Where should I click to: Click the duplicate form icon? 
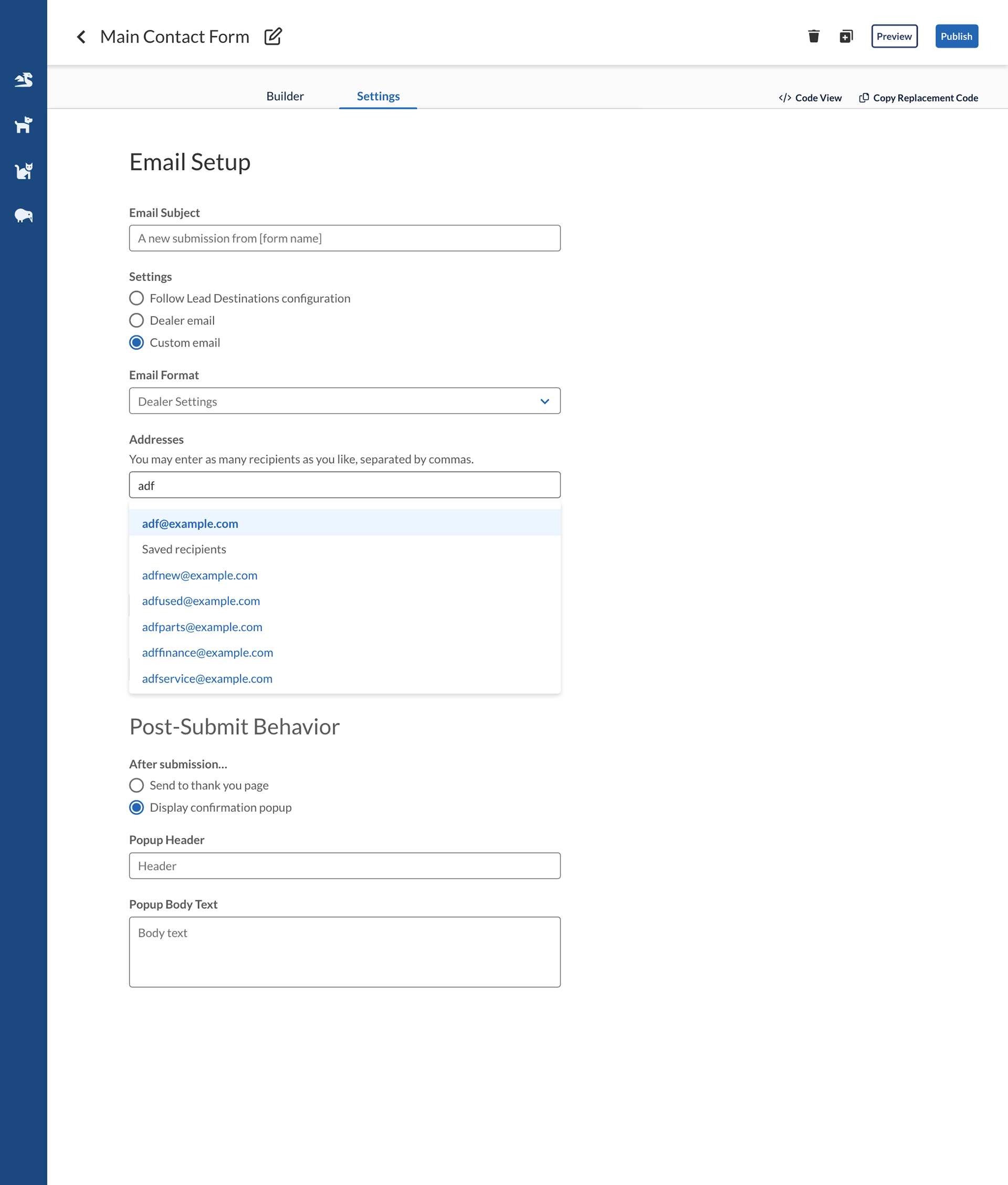(x=846, y=36)
